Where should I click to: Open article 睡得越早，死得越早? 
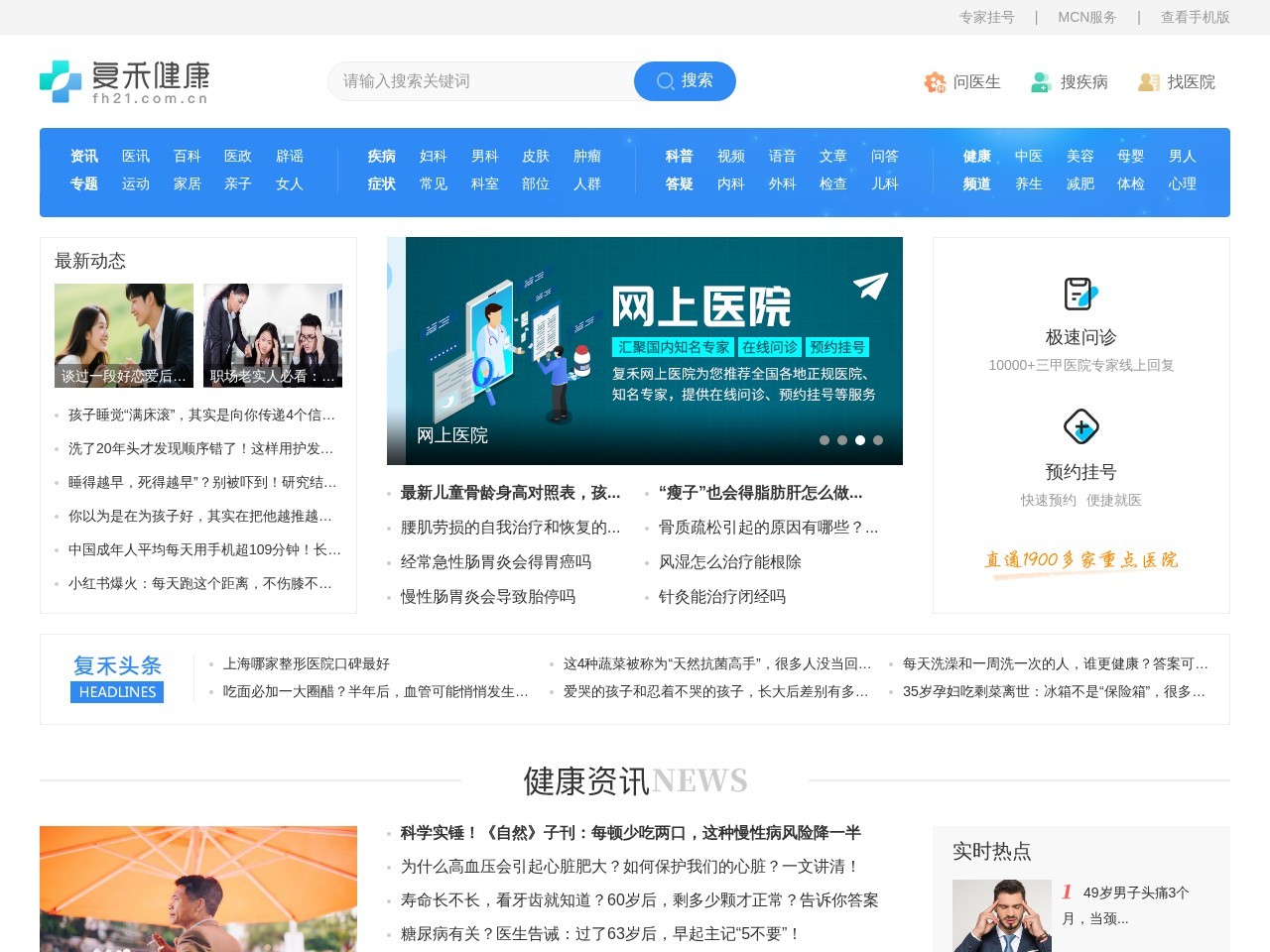click(202, 482)
